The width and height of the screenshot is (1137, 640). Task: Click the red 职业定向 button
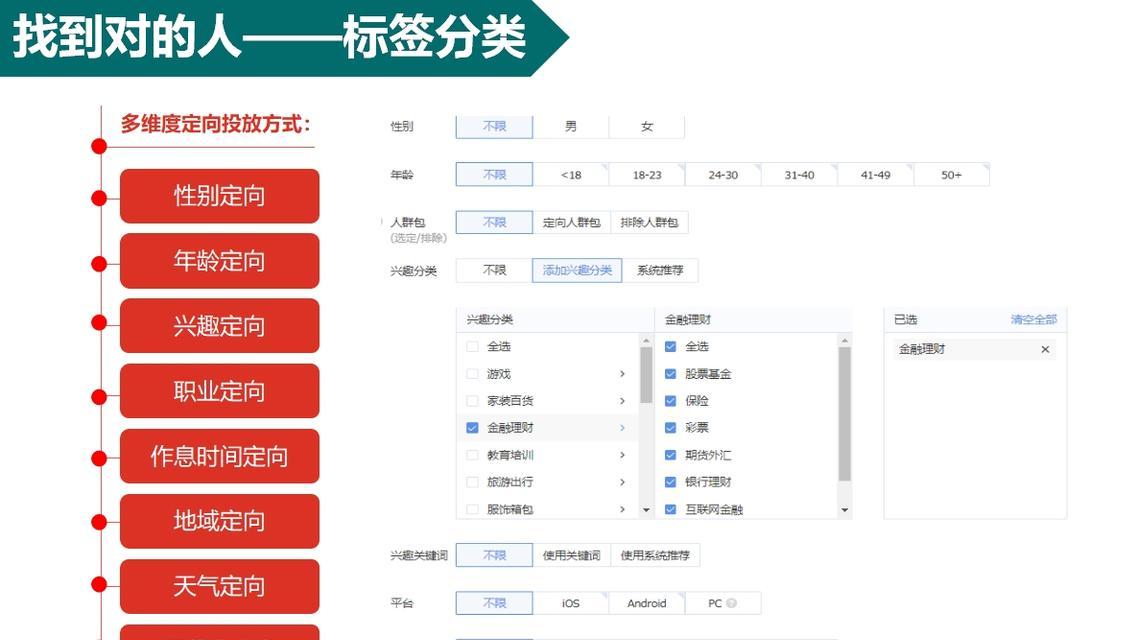[x=219, y=391]
